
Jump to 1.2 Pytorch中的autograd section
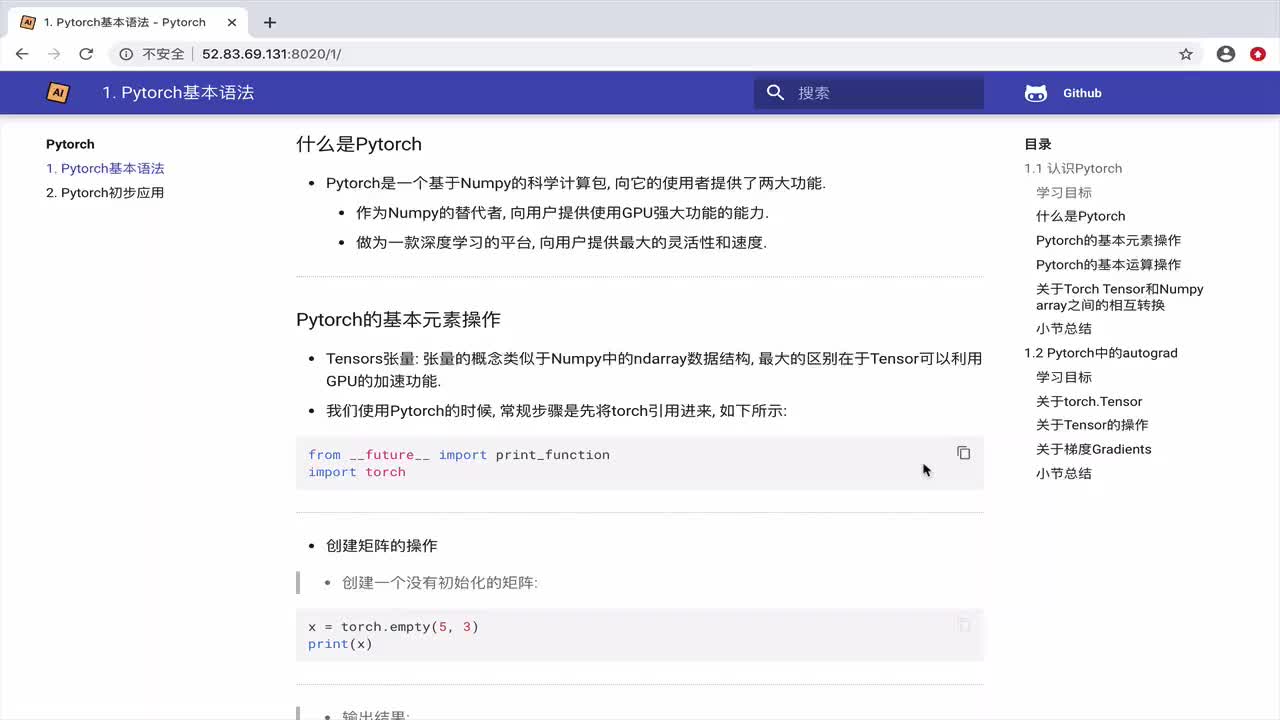(1101, 353)
